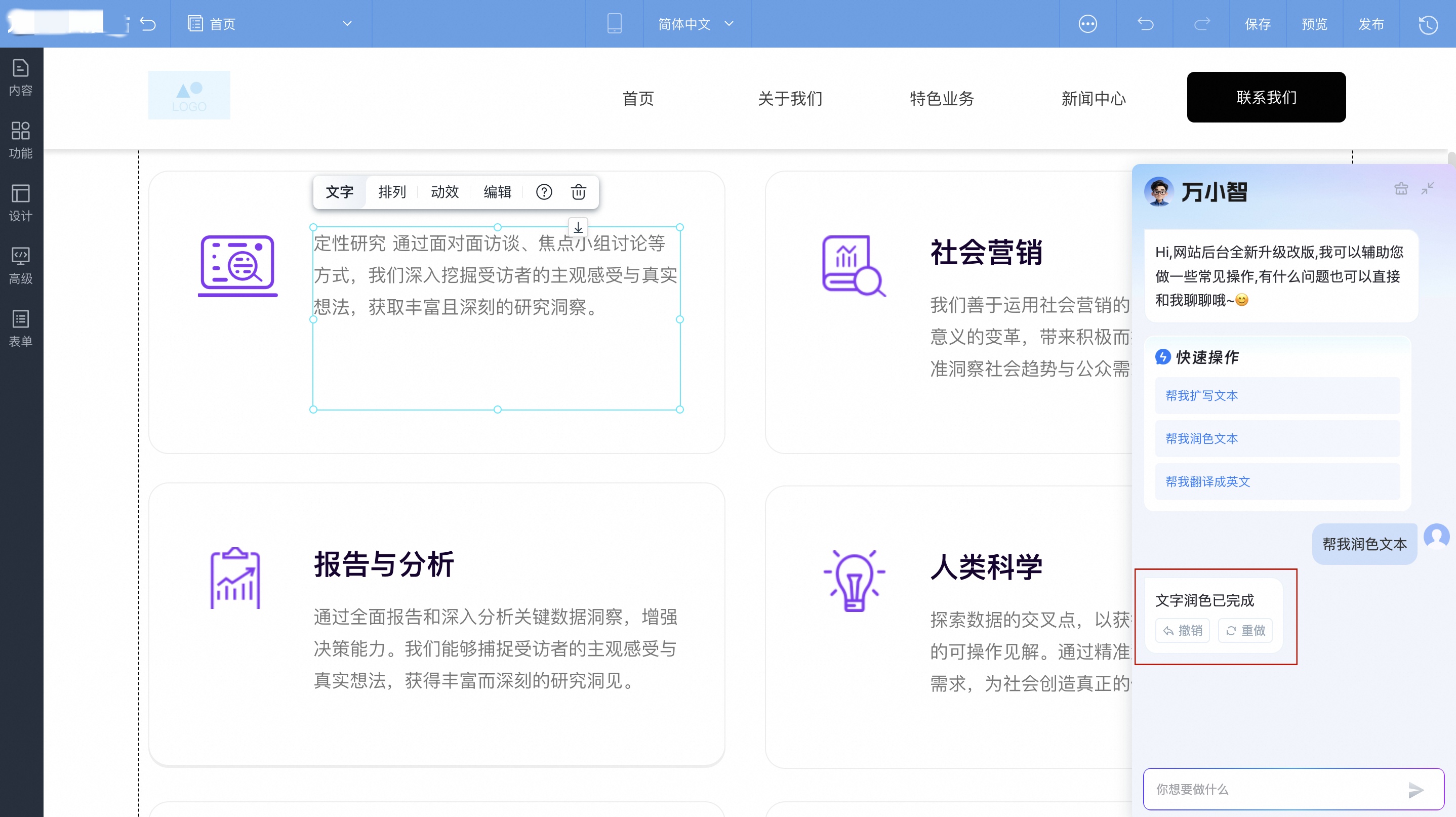Viewport: 1456px width, 817px height.
Task: Click the 你想要做什么 chat input field
Action: point(1243,789)
